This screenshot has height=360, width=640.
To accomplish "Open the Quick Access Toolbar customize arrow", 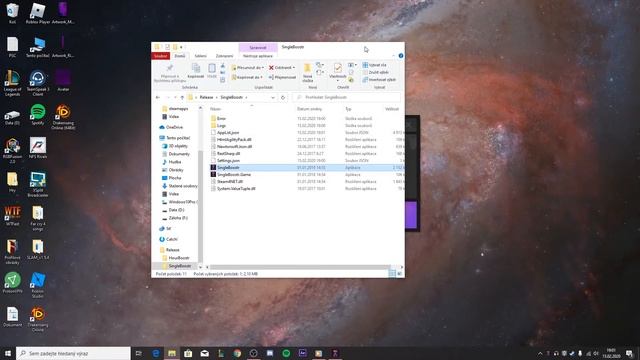I will coord(181,47).
